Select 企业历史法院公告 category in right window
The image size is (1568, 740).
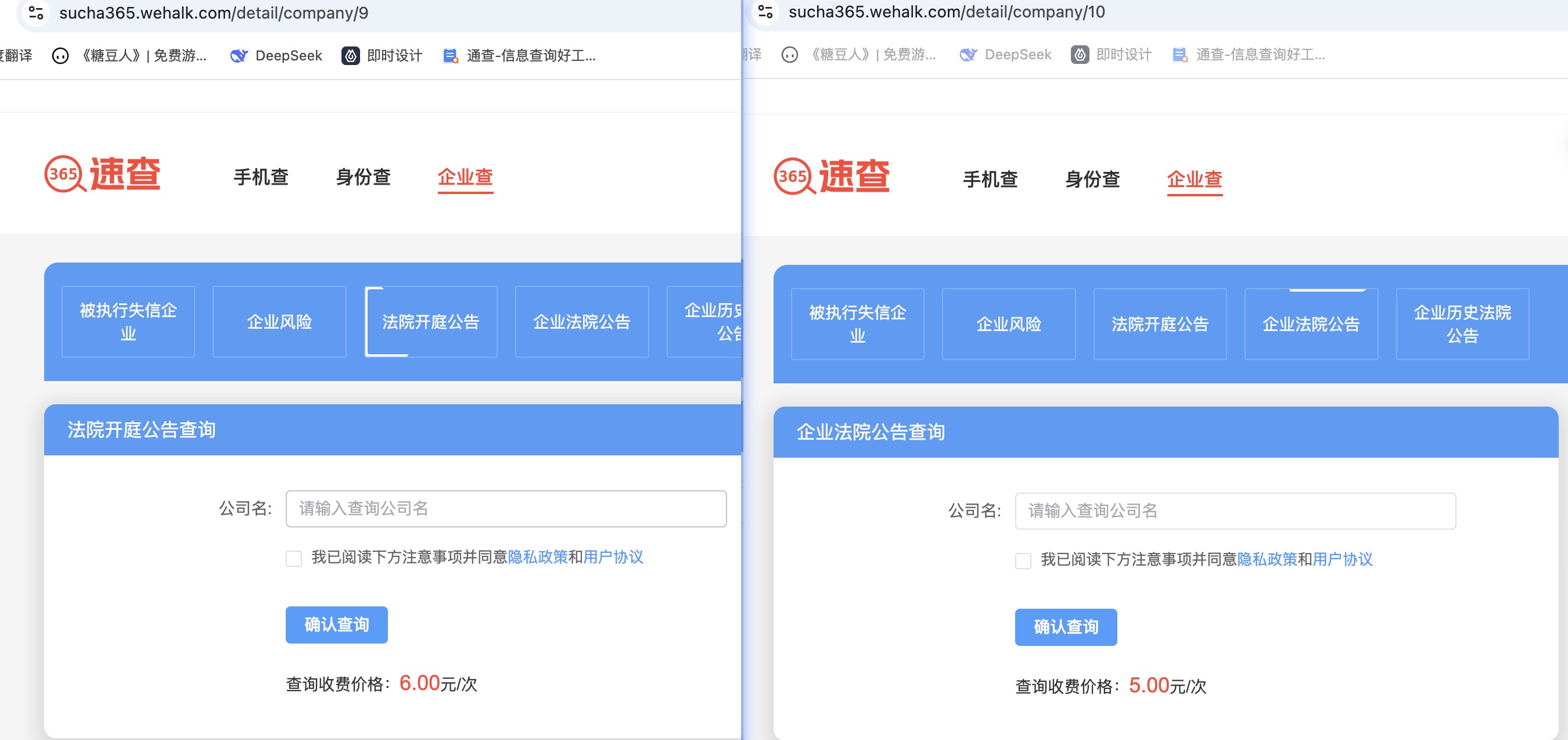coord(1462,324)
